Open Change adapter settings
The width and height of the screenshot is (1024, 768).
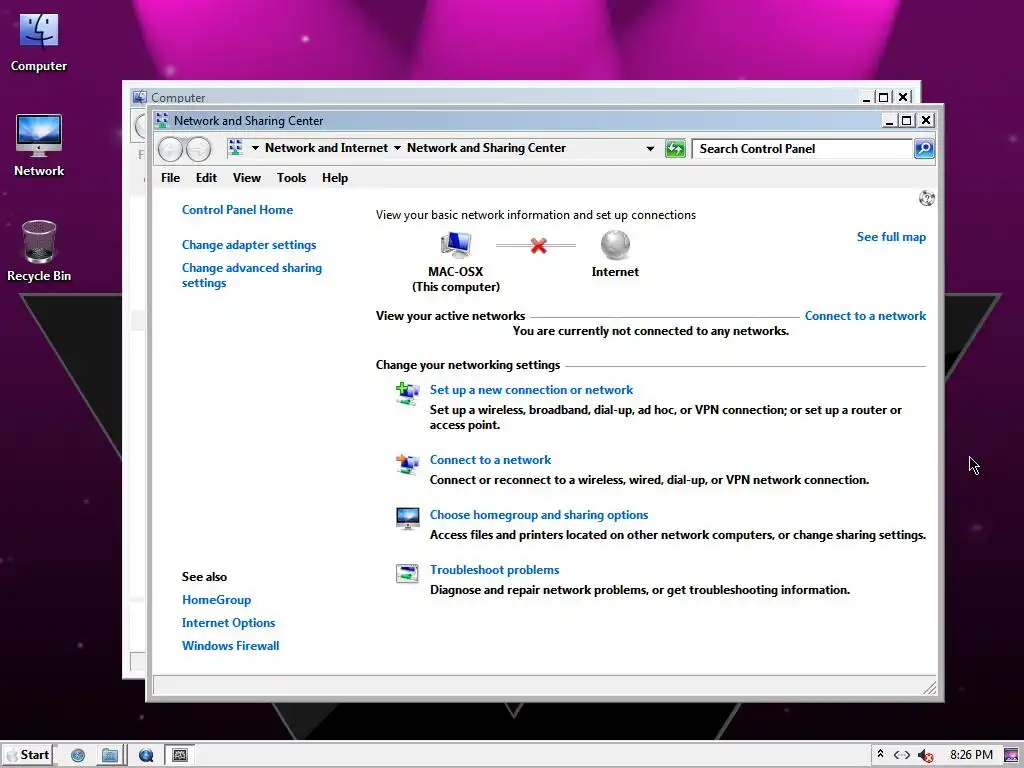coord(249,245)
